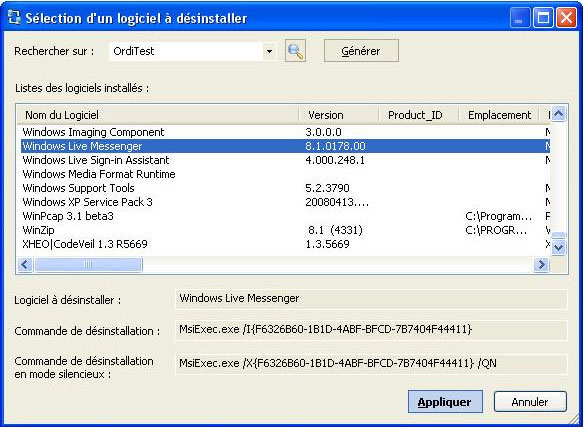
Task: Click version cell 3.0.0.0
Action: 323,132
